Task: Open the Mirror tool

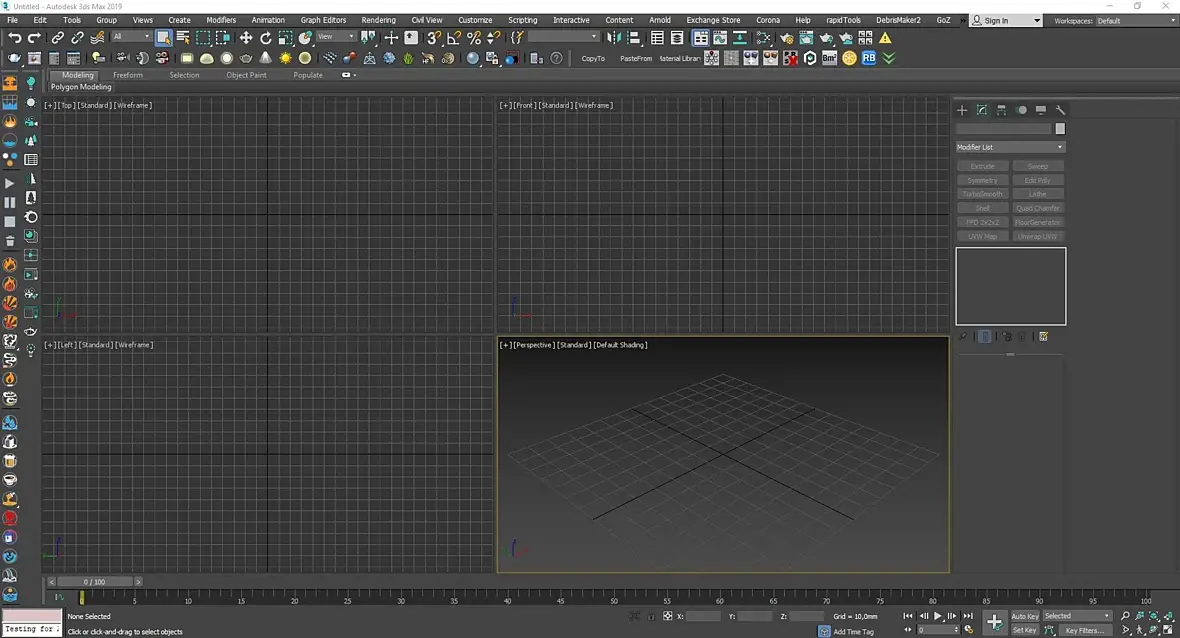Action: (x=614, y=38)
